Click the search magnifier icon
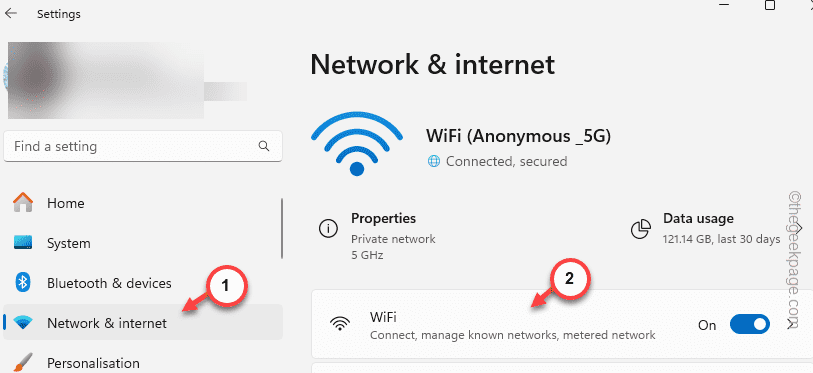The width and height of the screenshot is (813, 373). (x=264, y=146)
